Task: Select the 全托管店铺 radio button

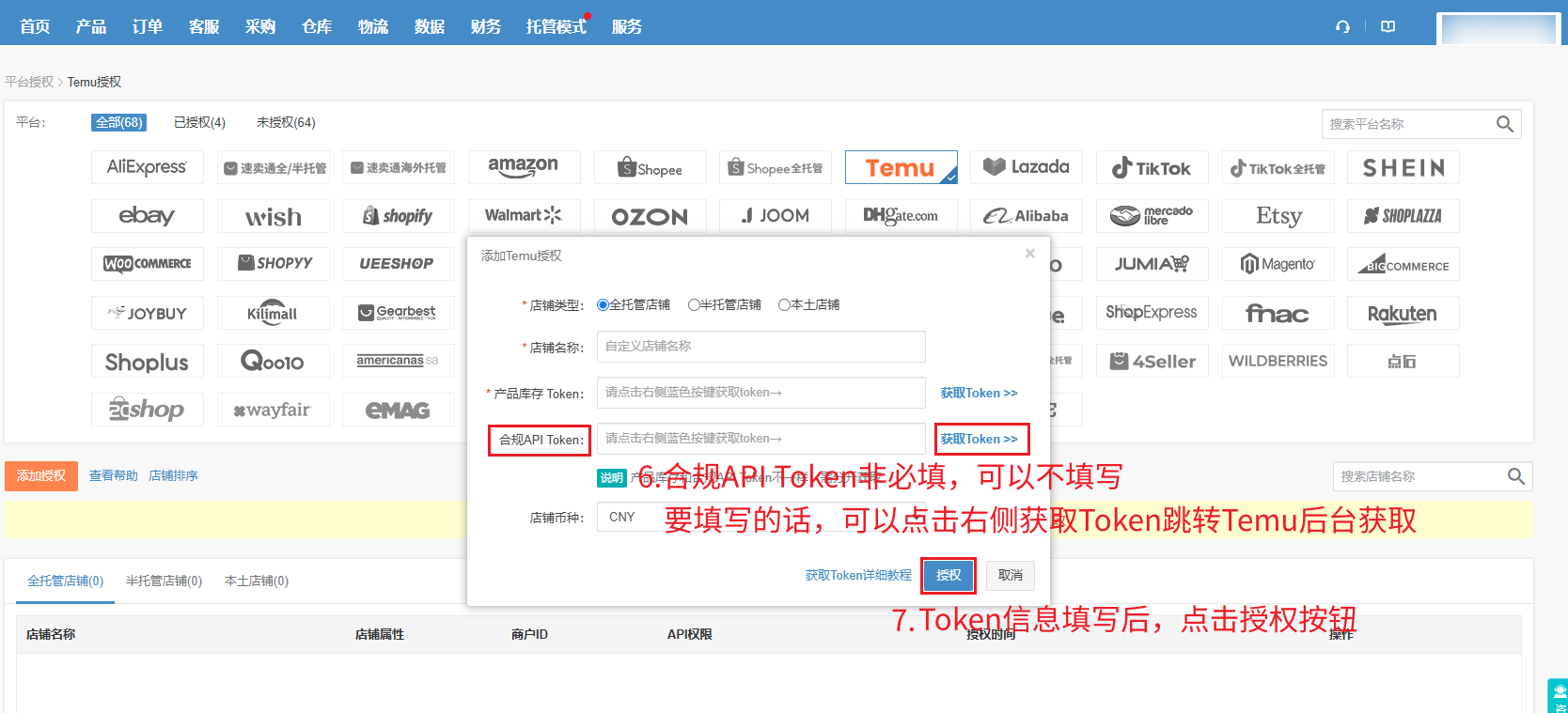Action: [x=603, y=304]
